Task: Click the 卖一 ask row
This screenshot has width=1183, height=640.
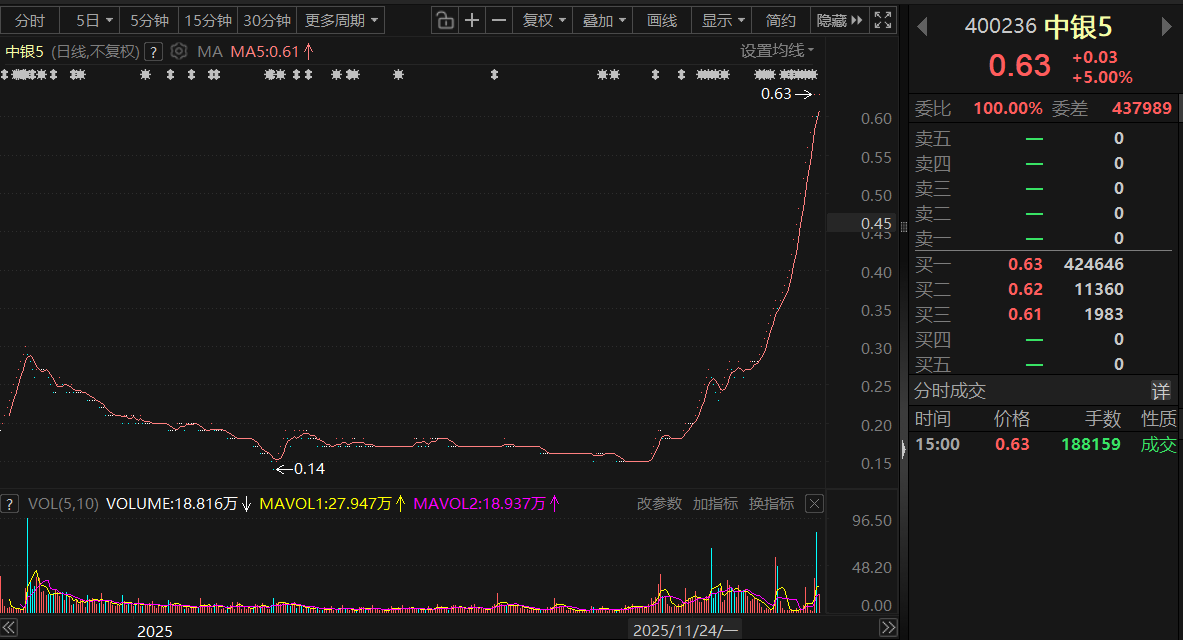Action: (x=1043, y=238)
